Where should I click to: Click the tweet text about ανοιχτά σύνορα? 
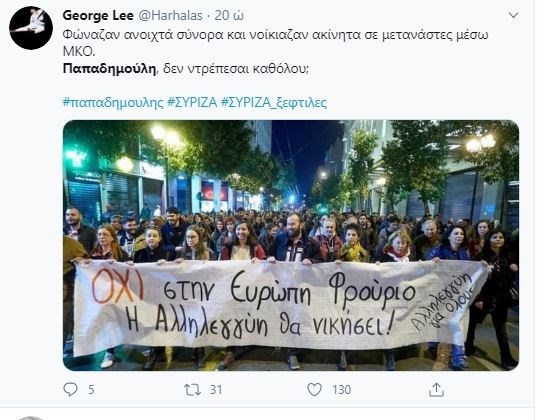[x=276, y=35]
